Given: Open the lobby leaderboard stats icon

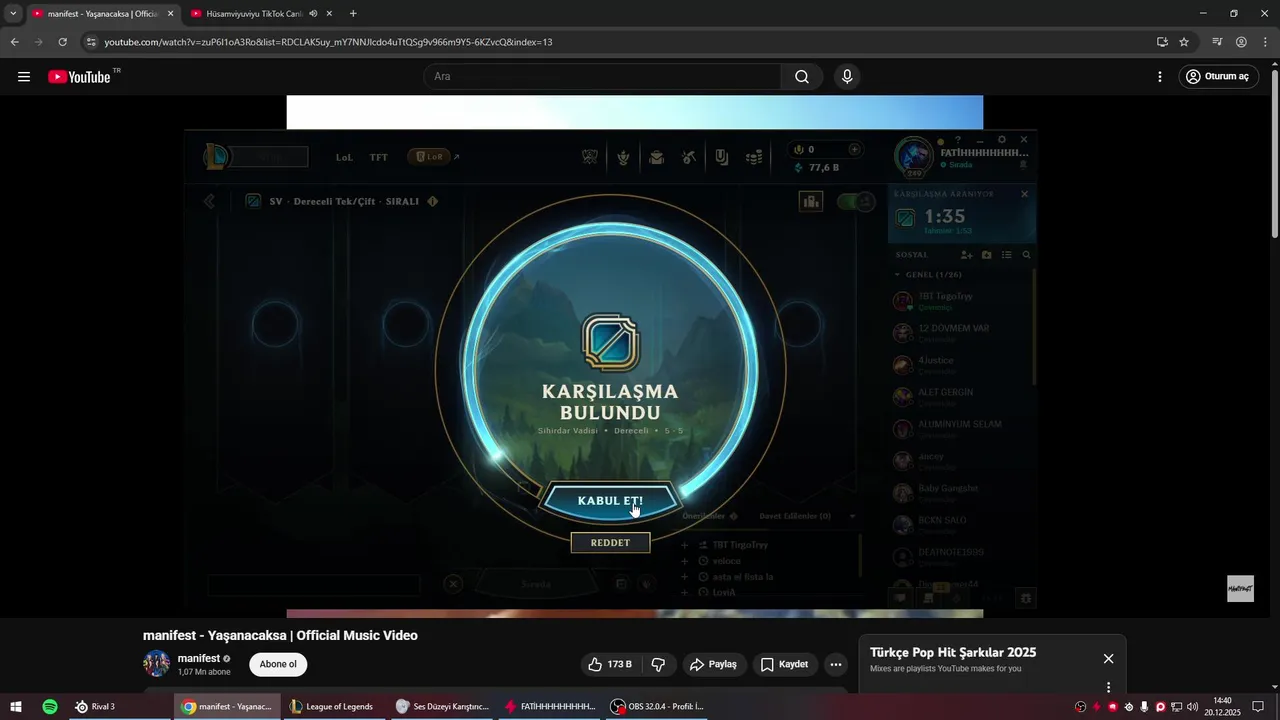Looking at the screenshot, I should coord(810,201).
